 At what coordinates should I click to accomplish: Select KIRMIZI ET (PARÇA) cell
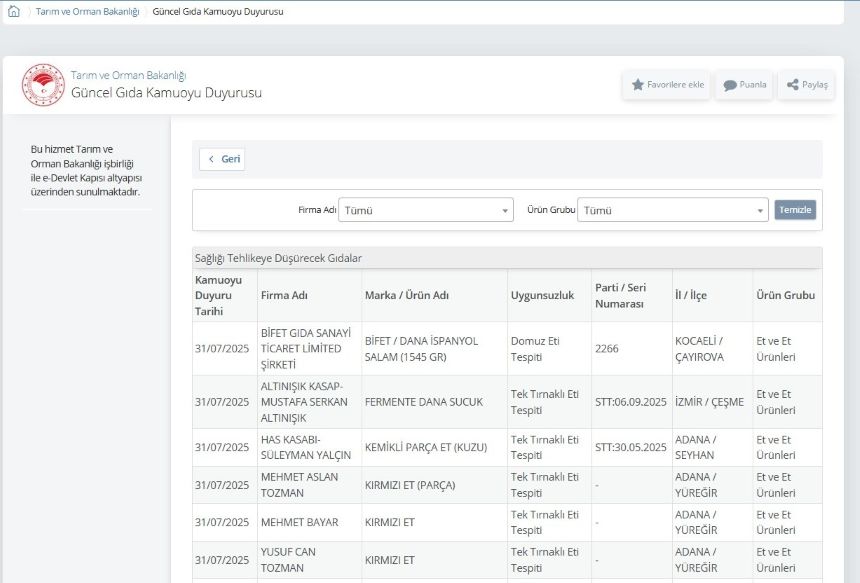point(434,485)
